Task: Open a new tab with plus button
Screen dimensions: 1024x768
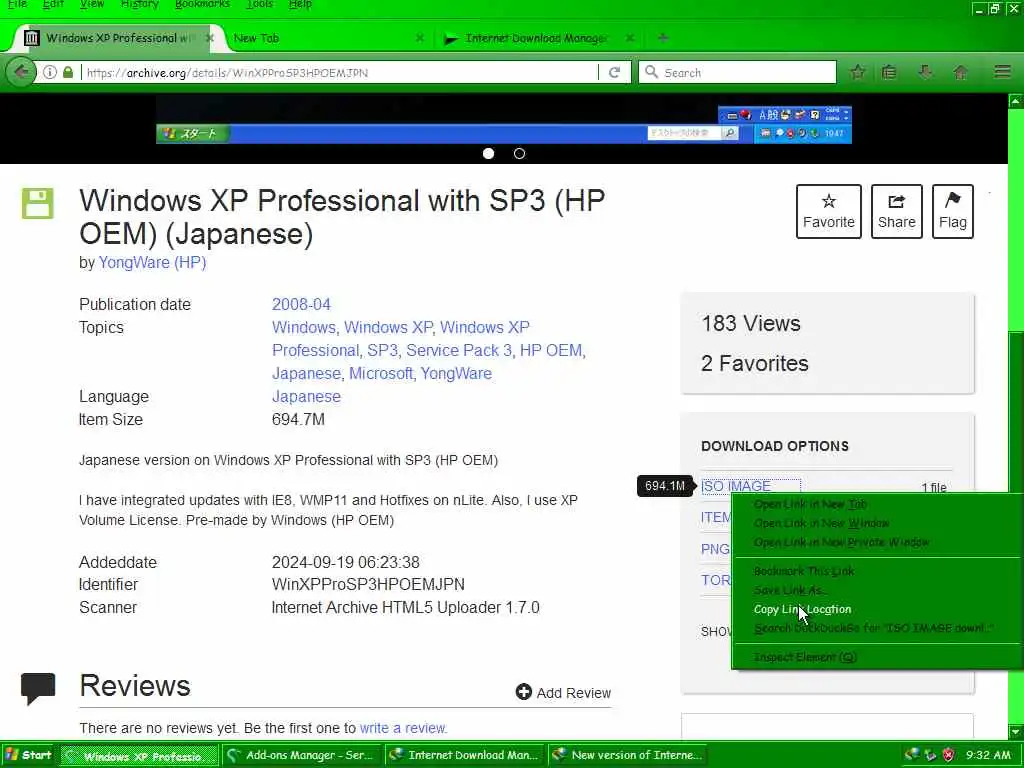Action: click(663, 38)
